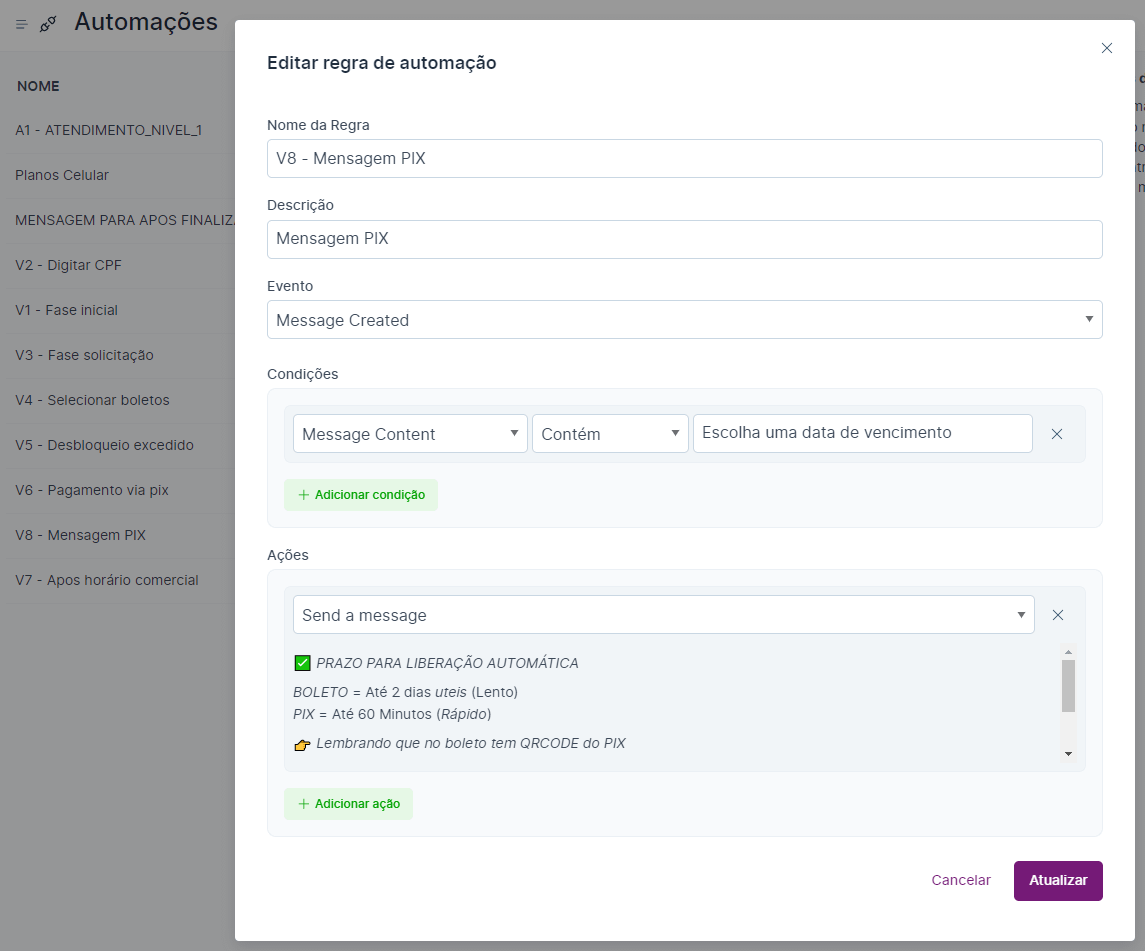Expand the Message Content attribute dropdown

(x=409, y=434)
